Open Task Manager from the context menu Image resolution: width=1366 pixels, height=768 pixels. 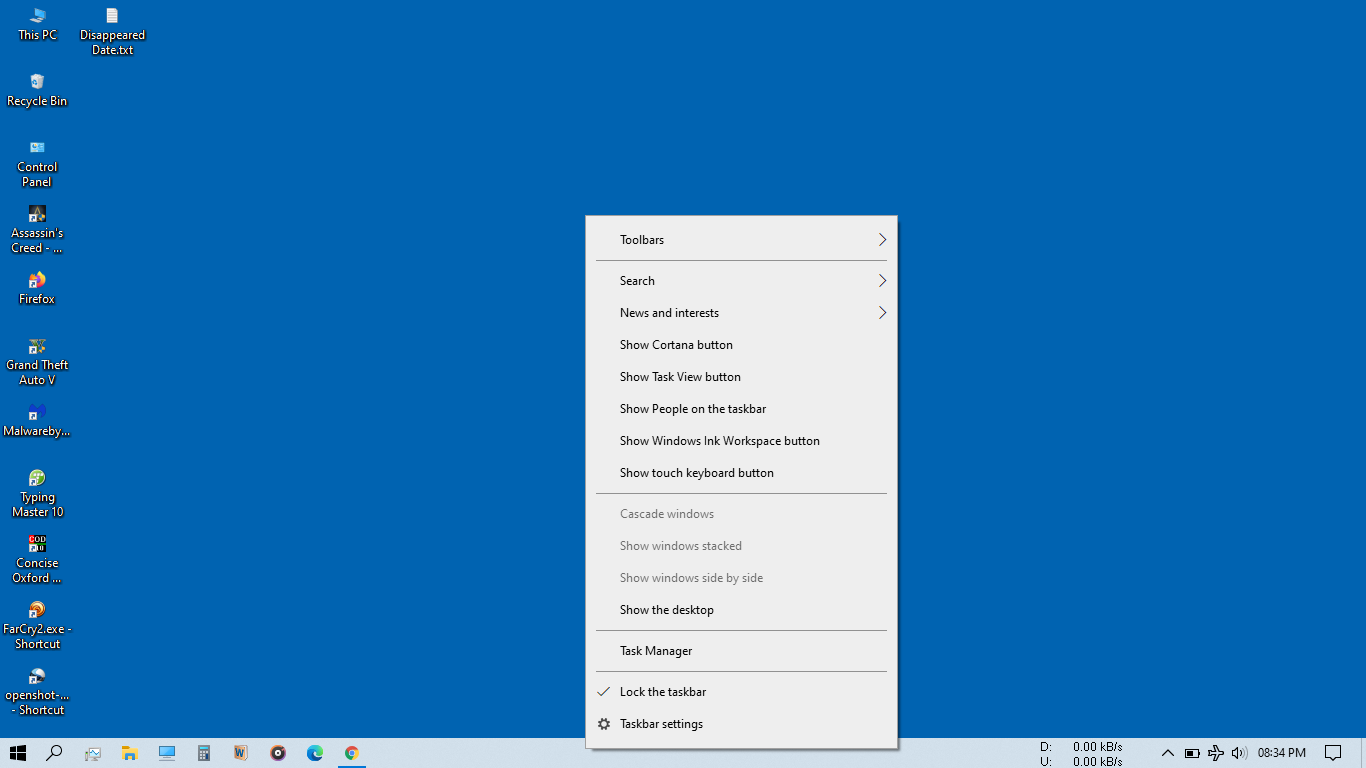pyautogui.click(x=655, y=650)
